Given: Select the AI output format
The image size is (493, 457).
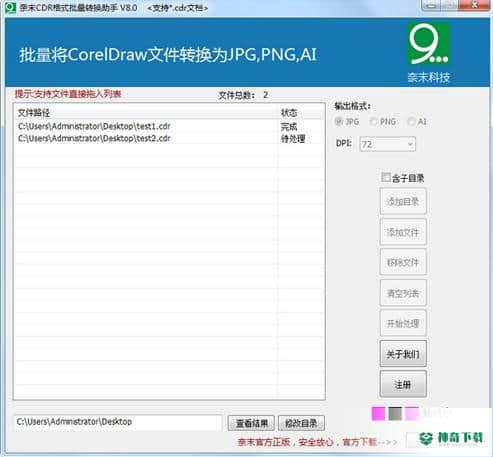Looking at the screenshot, I should click(417, 122).
